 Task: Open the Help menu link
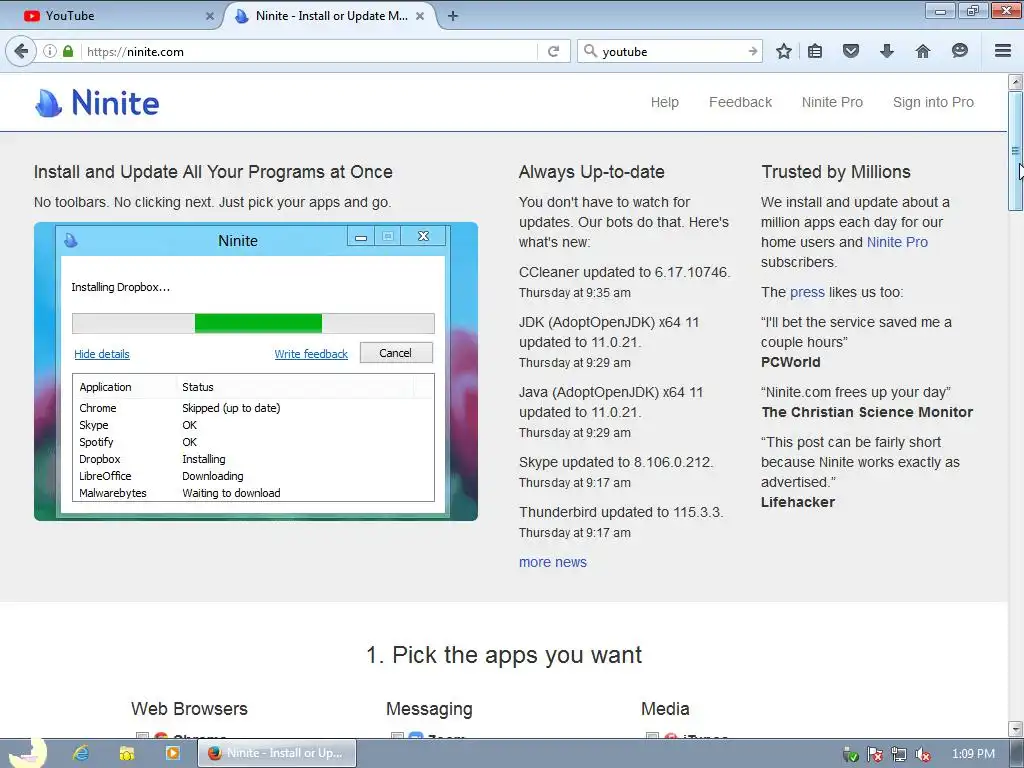[665, 102]
